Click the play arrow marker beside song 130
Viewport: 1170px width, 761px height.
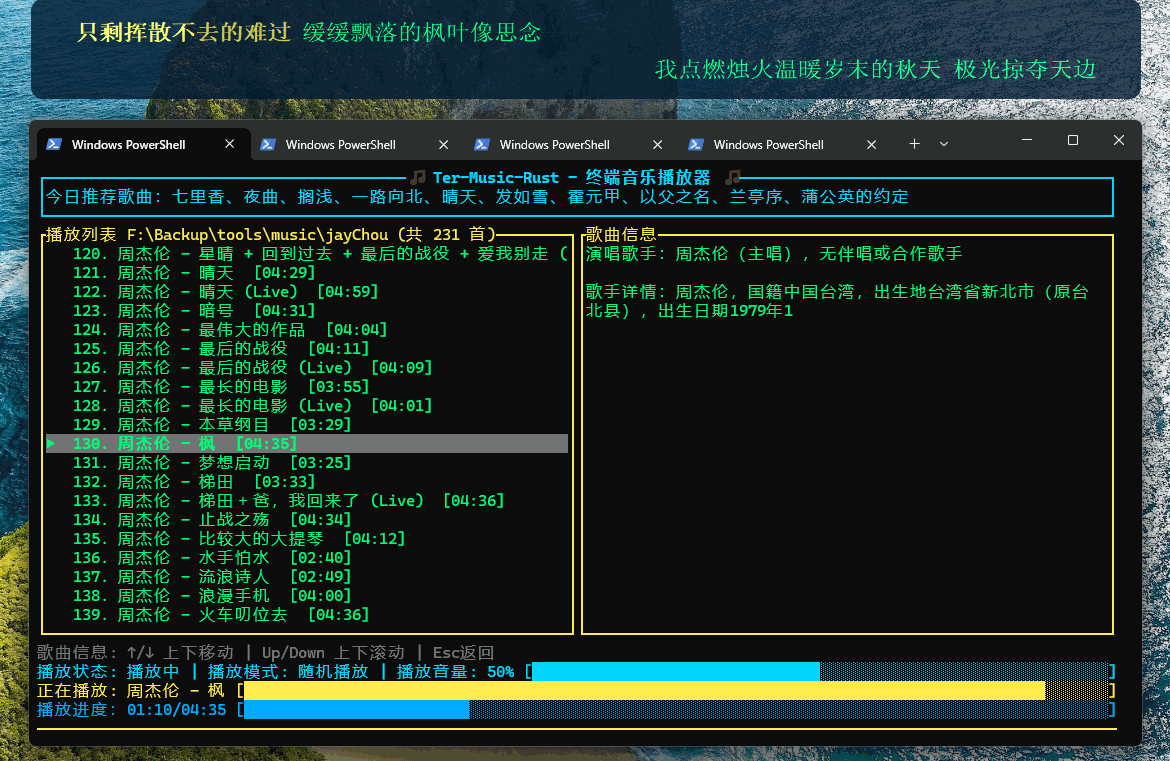[51, 444]
